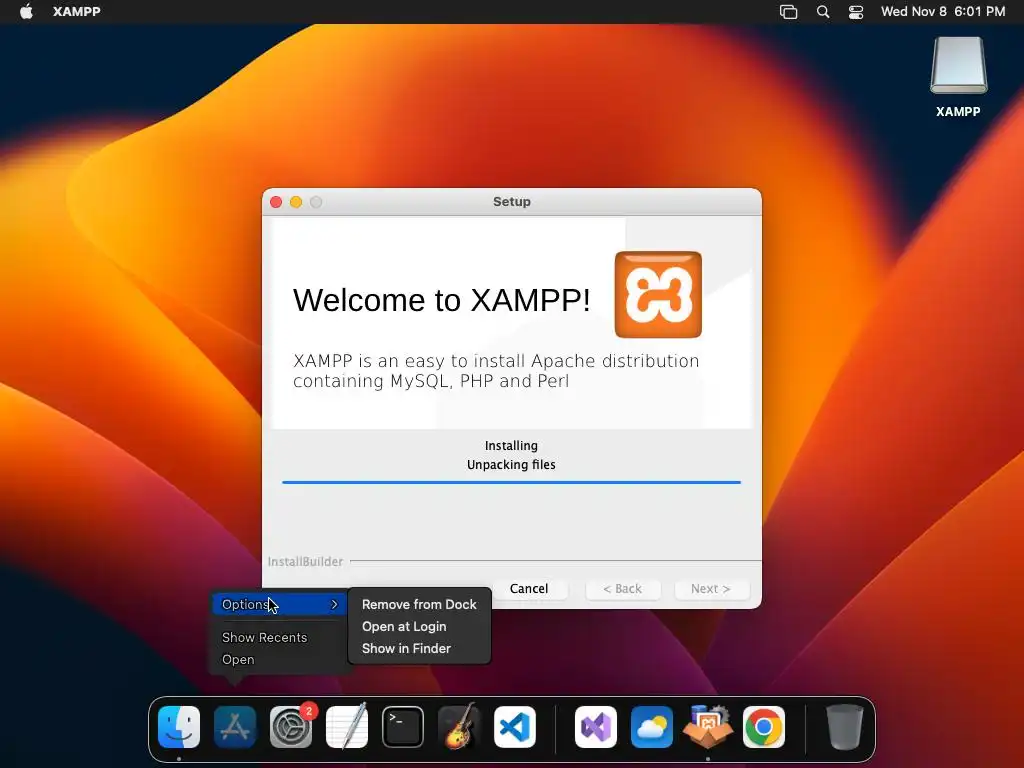The image size is (1024, 768).
Task: Click the 'Installing' status label
Action: pyautogui.click(x=511, y=445)
